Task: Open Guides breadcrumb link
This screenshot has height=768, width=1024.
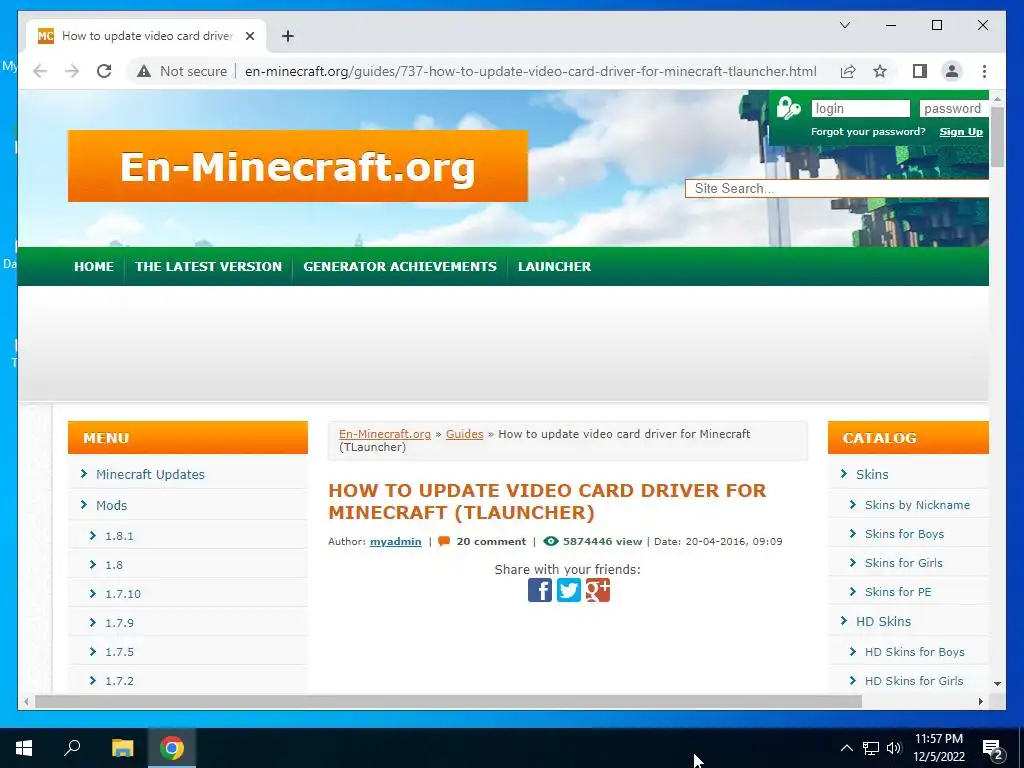Action: tap(464, 434)
